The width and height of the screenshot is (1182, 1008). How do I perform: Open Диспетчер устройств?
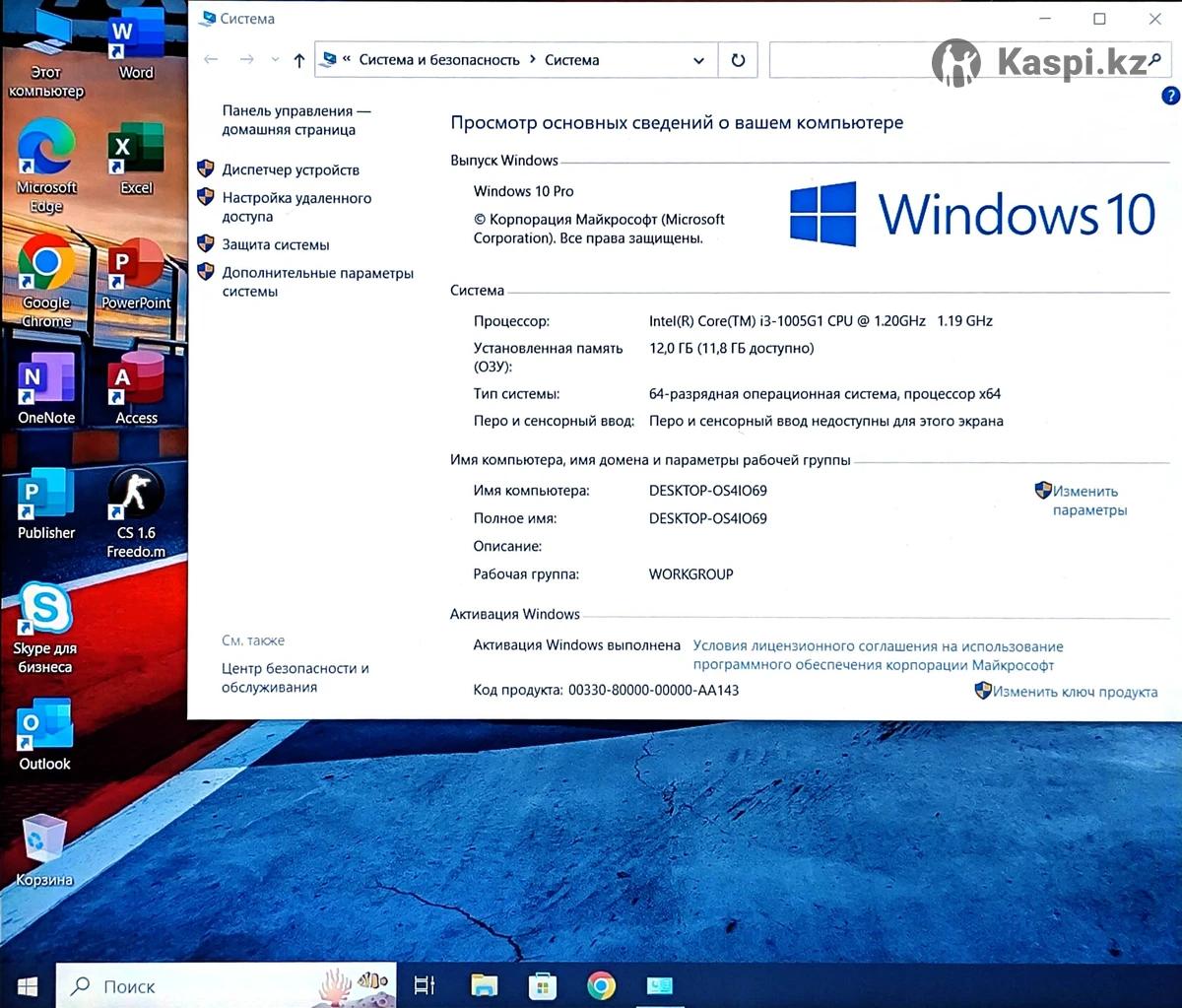[291, 169]
